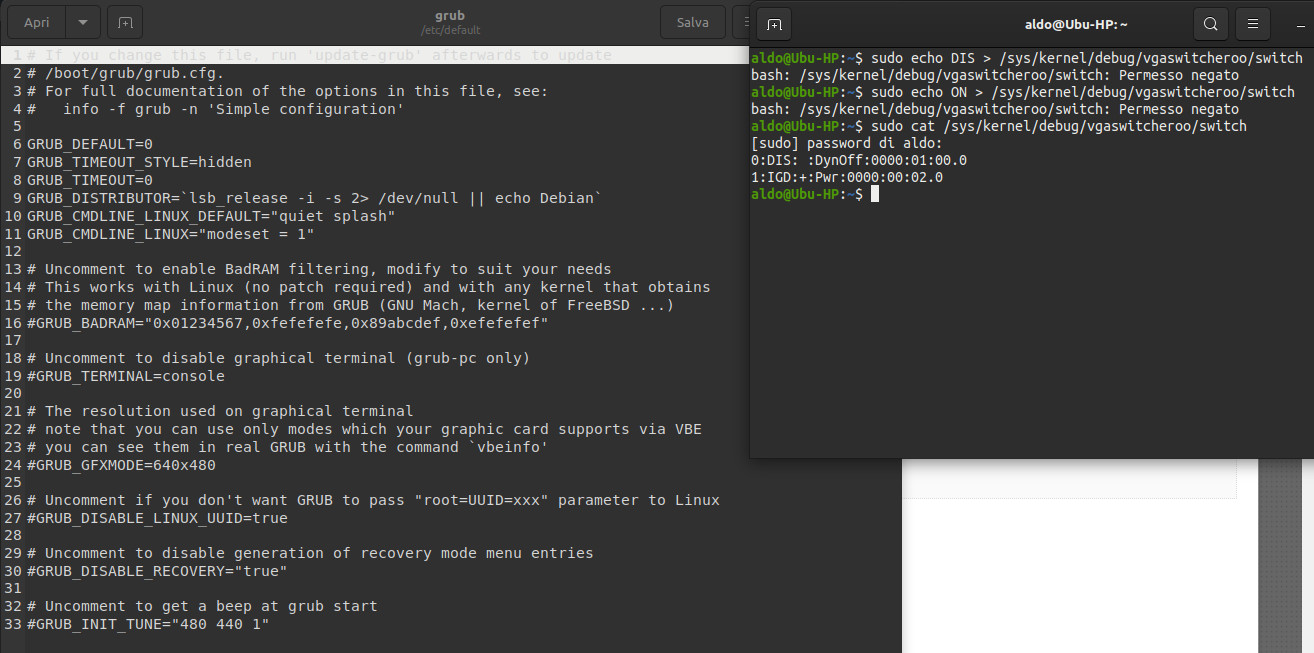
Task: Expand the recent files dropdown next to Apri
Action: coord(83,22)
